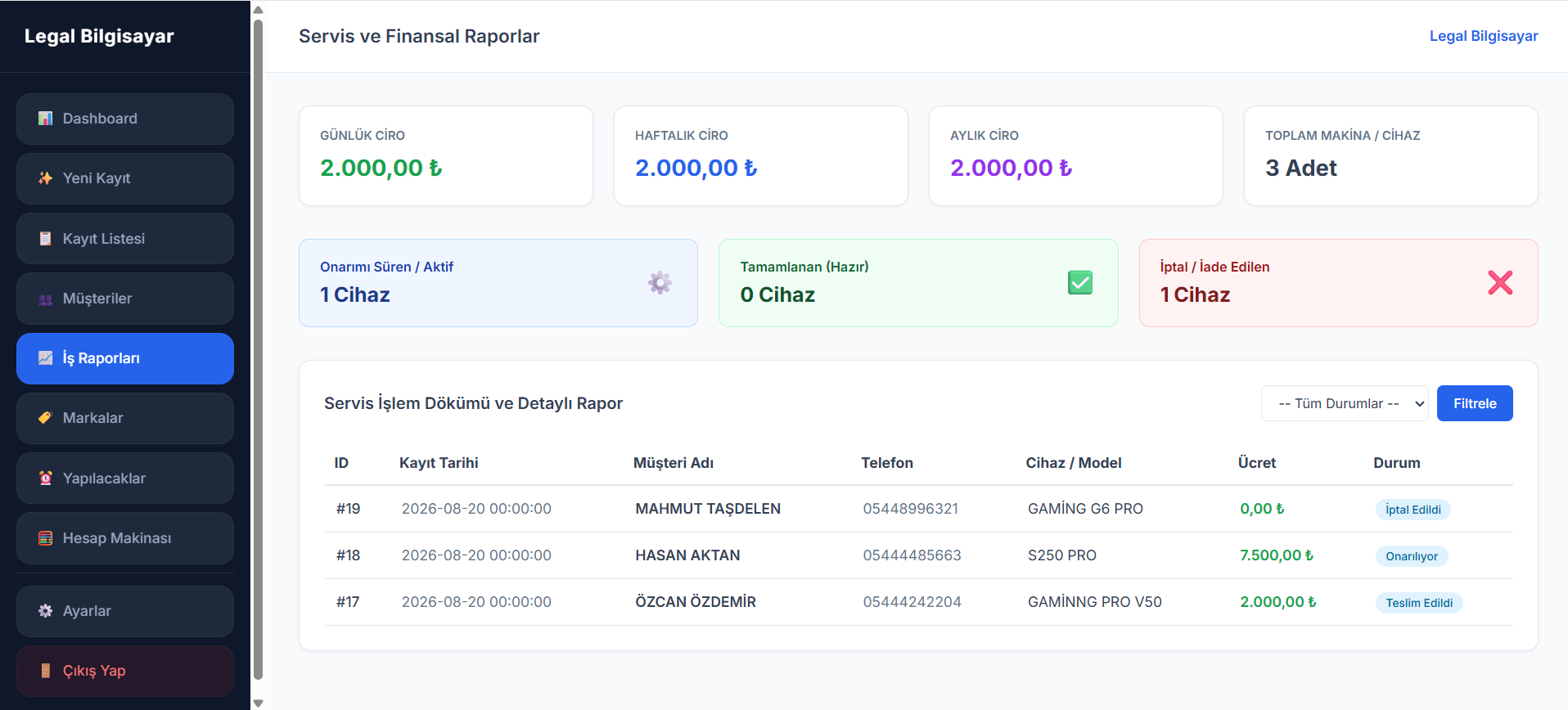This screenshot has width=1568, height=710.
Task: Go to the Markalar menu item
Action: pos(125,418)
